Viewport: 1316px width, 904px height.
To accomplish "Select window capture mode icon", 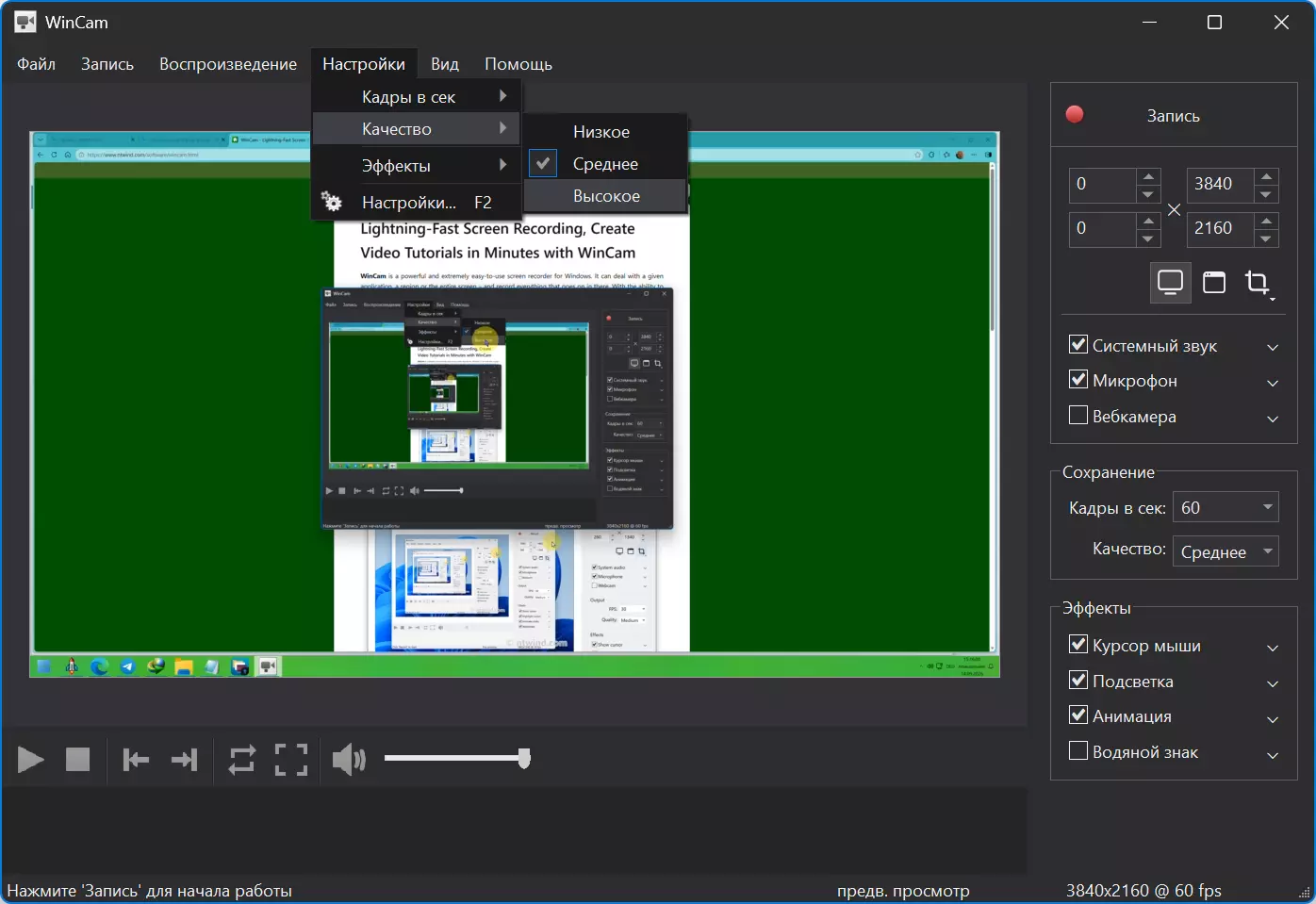I will (x=1214, y=282).
